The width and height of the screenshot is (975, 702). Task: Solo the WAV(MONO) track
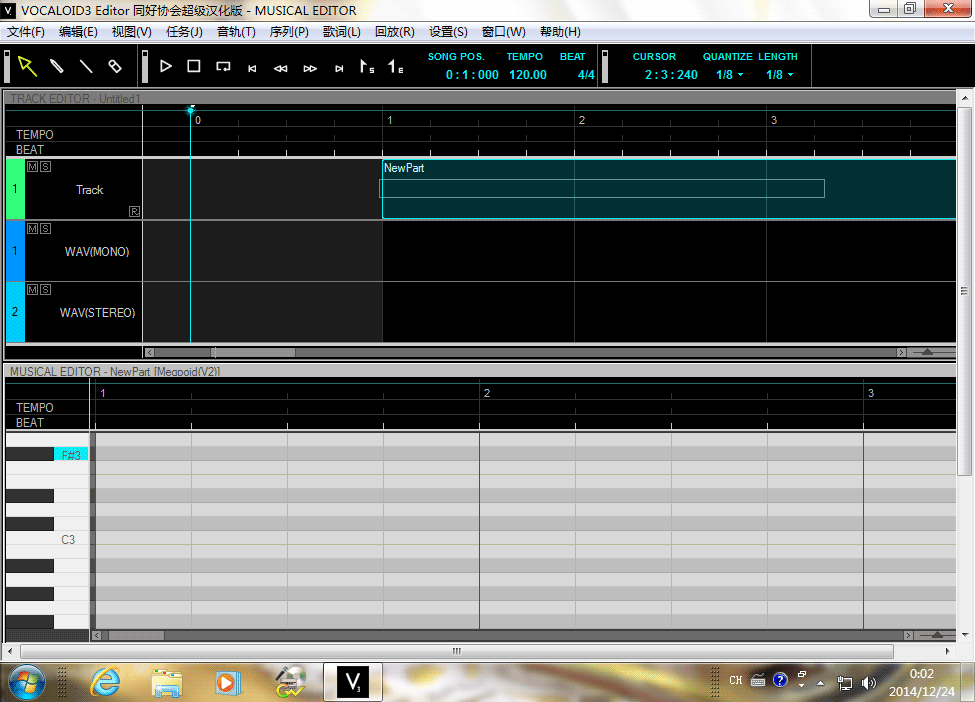point(45,229)
